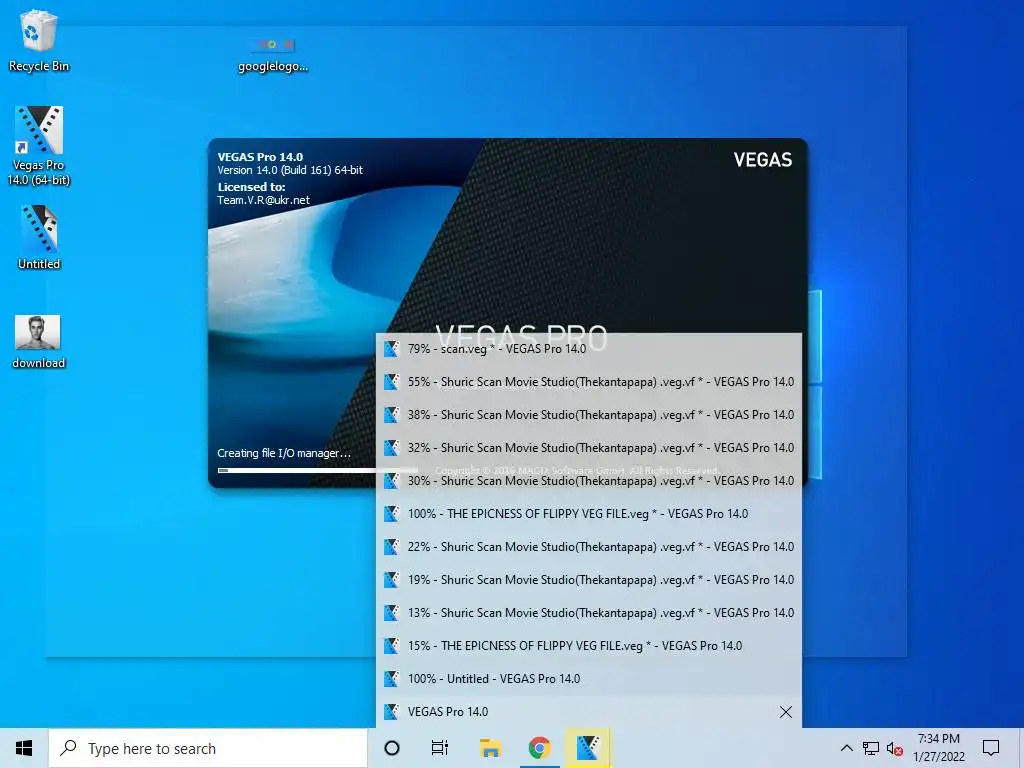The width and height of the screenshot is (1024, 768).
Task: Click the Vegas splash loading progress bar
Action: pos(318,470)
